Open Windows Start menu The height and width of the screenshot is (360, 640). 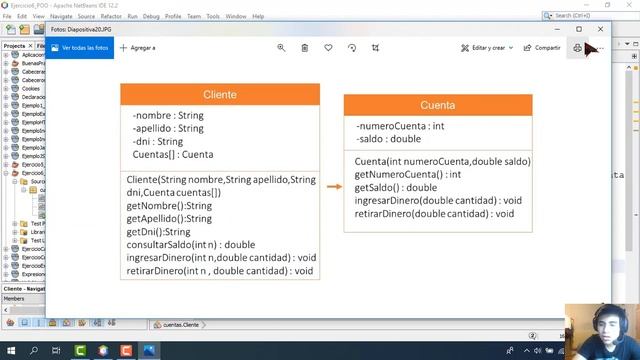click(x=11, y=351)
